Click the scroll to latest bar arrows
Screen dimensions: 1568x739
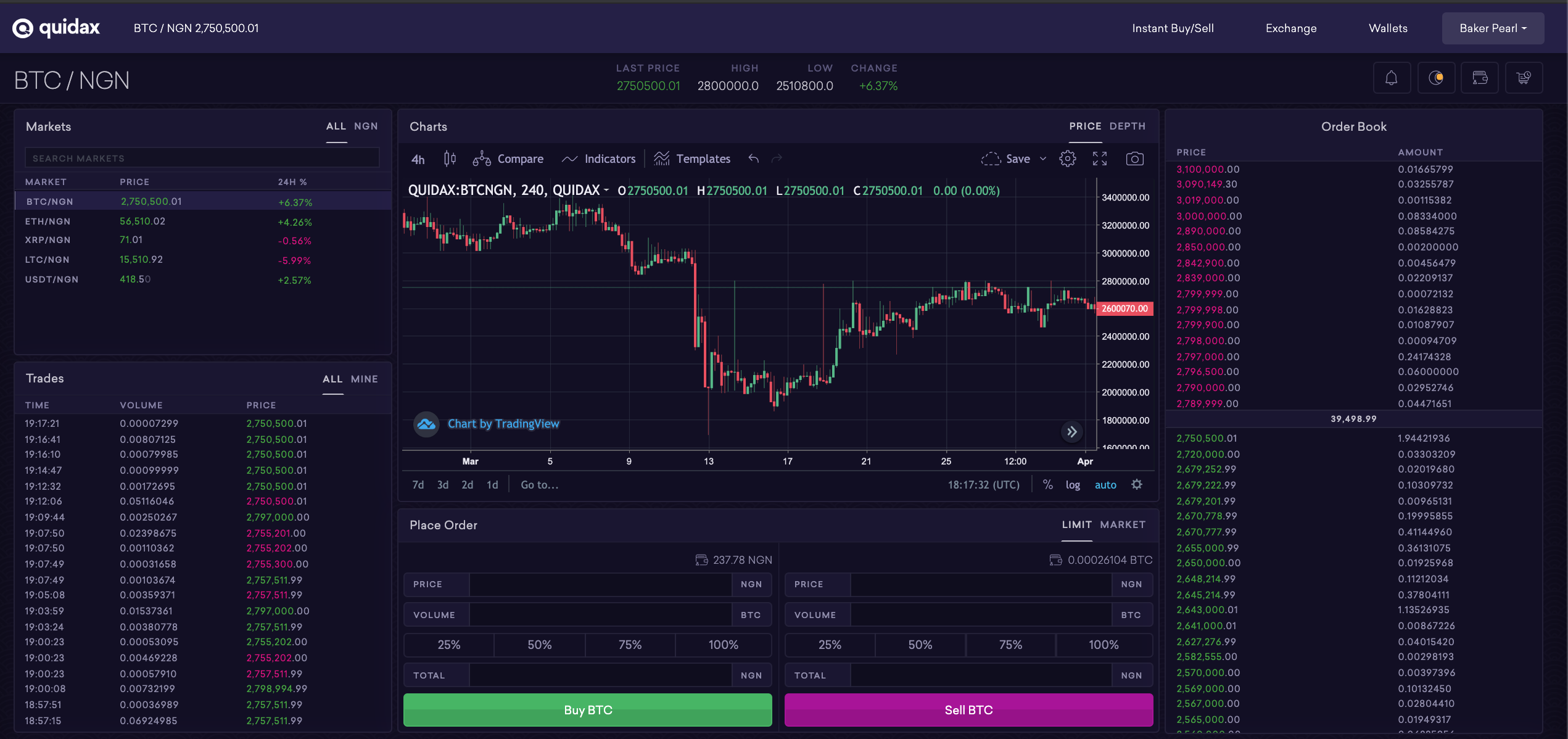pyautogui.click(x=1072, y=432)
